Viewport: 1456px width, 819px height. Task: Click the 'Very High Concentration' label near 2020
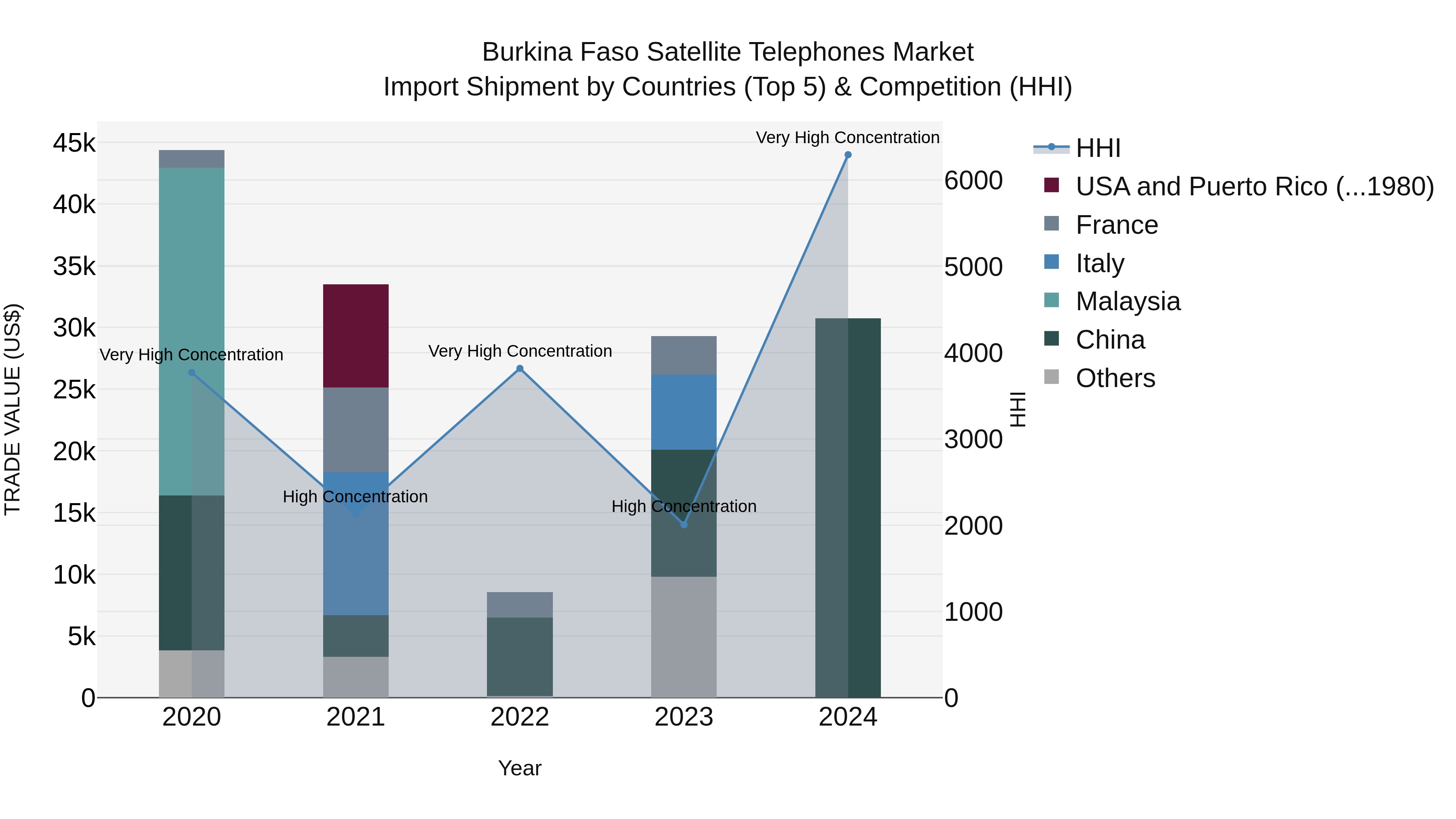pos(192,356)
